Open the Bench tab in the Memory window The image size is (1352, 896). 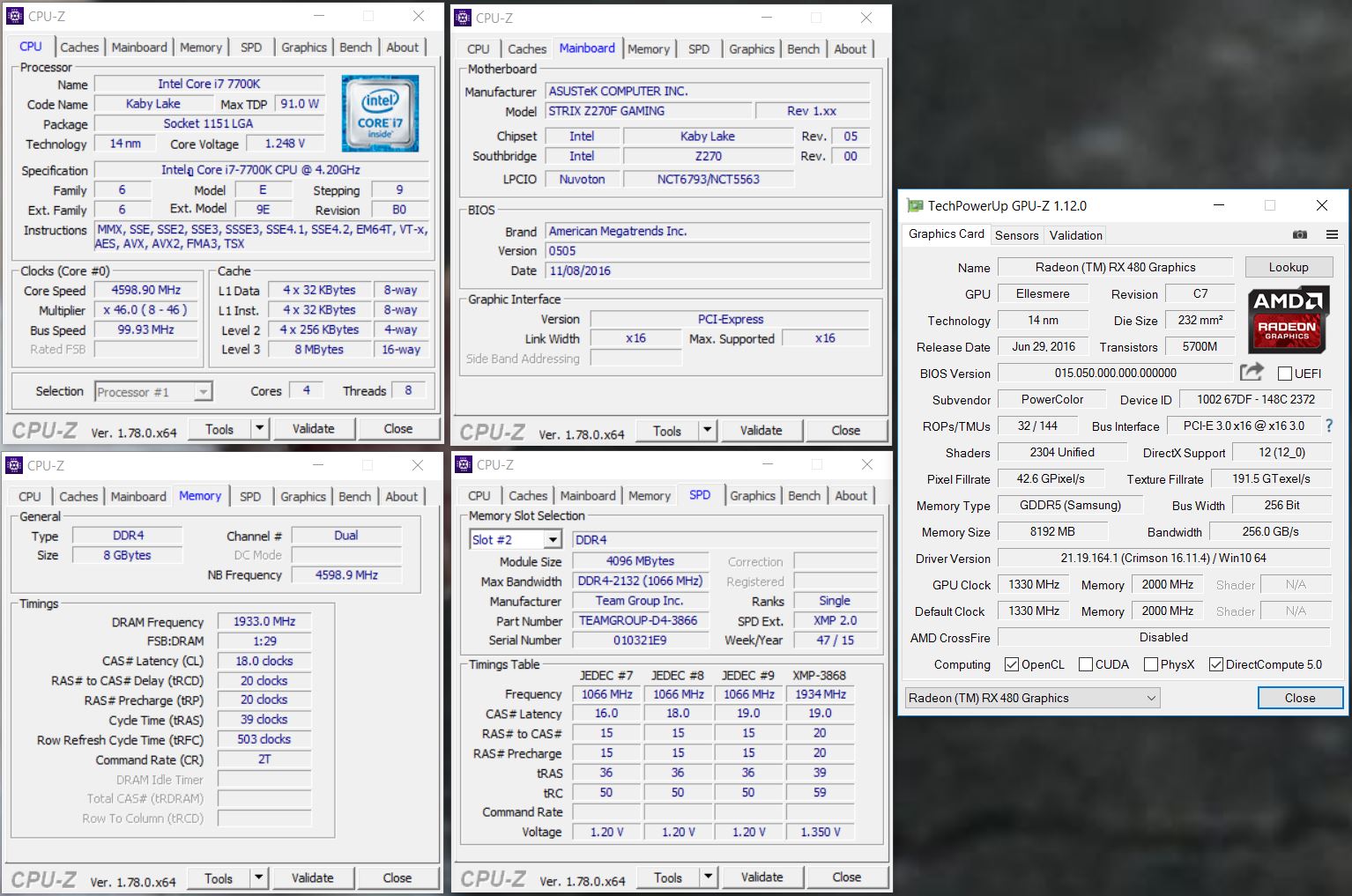coord(354,496)
